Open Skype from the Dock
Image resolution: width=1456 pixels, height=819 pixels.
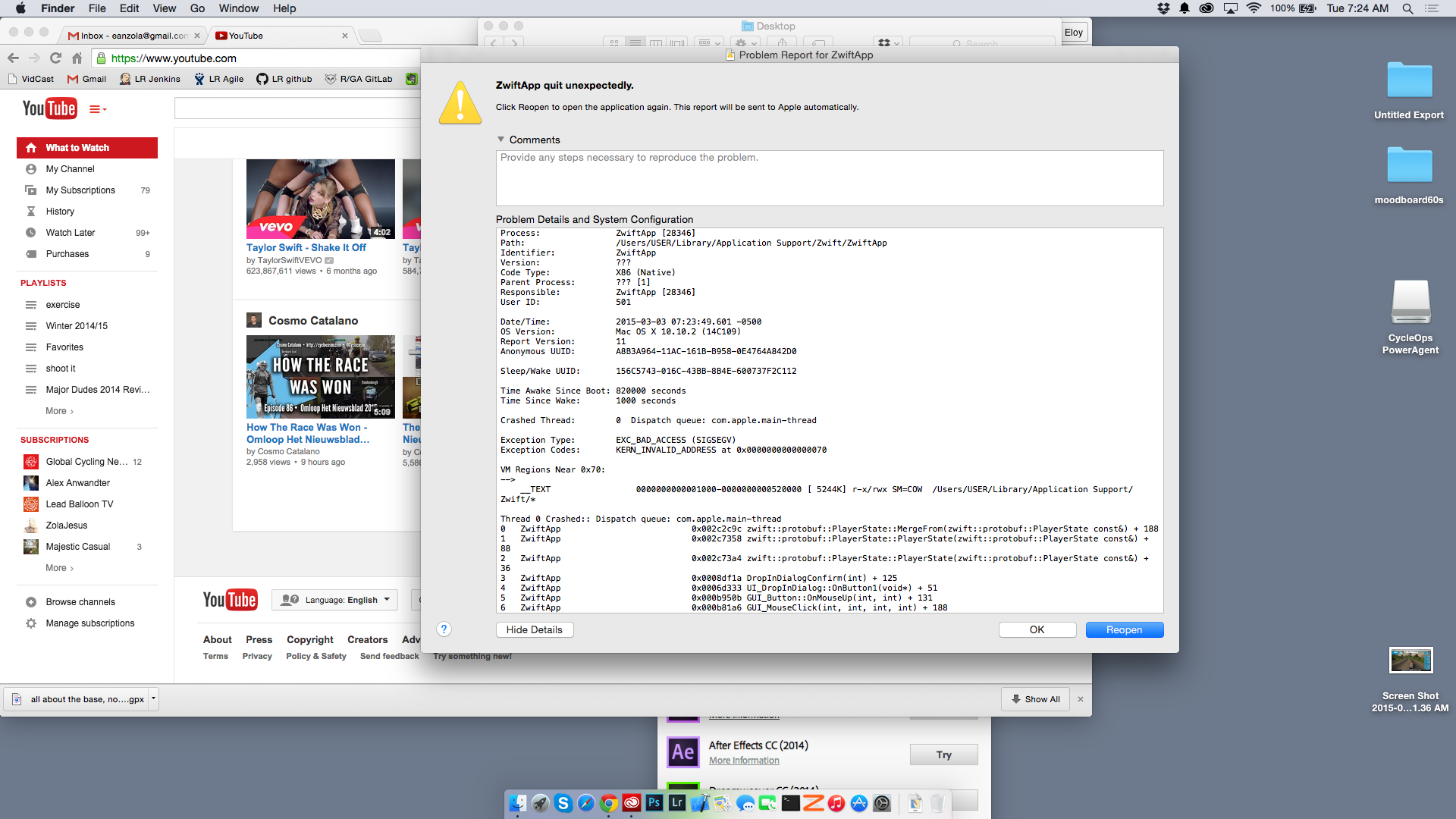coord(563,802)
